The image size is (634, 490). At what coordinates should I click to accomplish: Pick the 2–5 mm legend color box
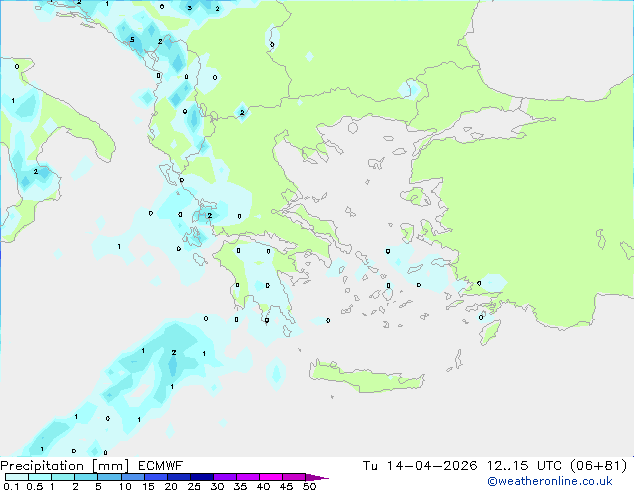point(86,477)
